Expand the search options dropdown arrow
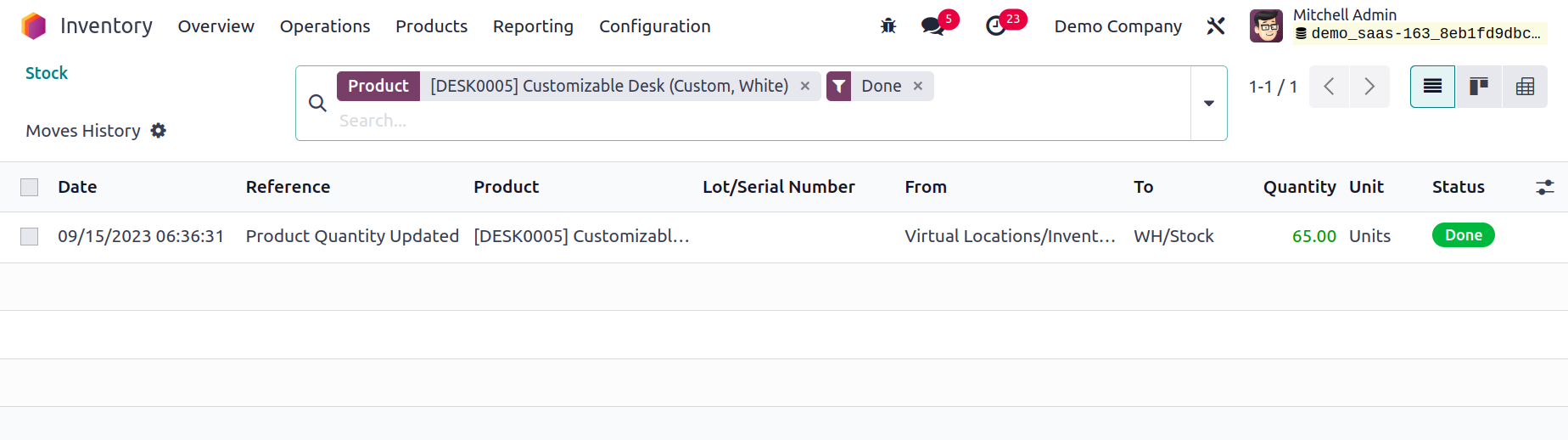 pos(1209,104)
